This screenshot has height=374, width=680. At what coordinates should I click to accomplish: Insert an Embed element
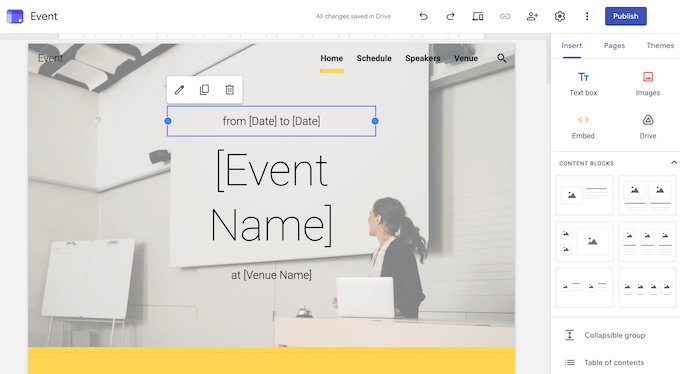583,127
